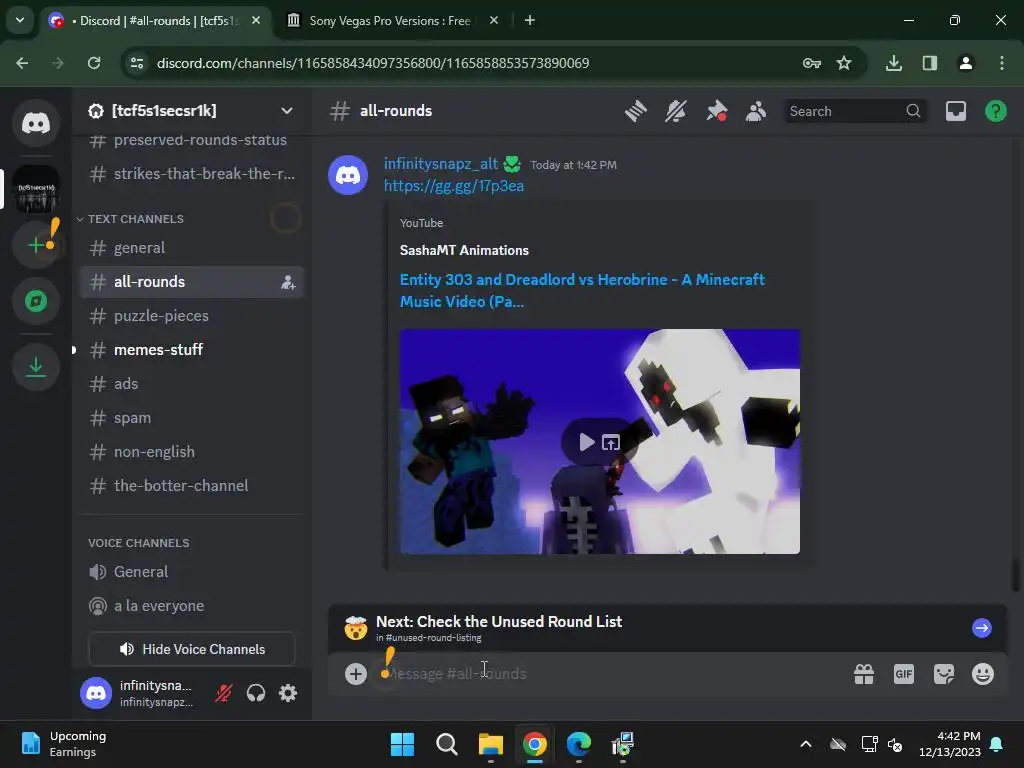Play the embedded YouTube video
The height and width of the screenshot is (768, 1024).
(586, 443)
